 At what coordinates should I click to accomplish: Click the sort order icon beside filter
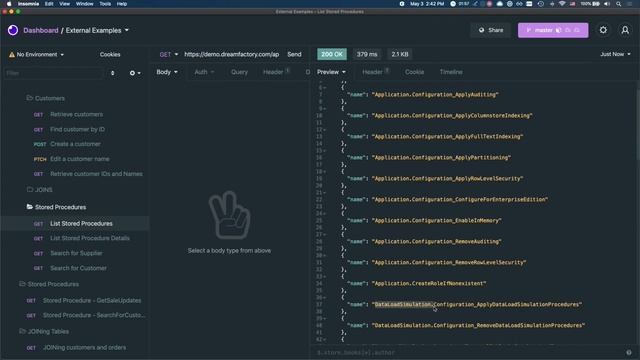[x=113, y=73]
